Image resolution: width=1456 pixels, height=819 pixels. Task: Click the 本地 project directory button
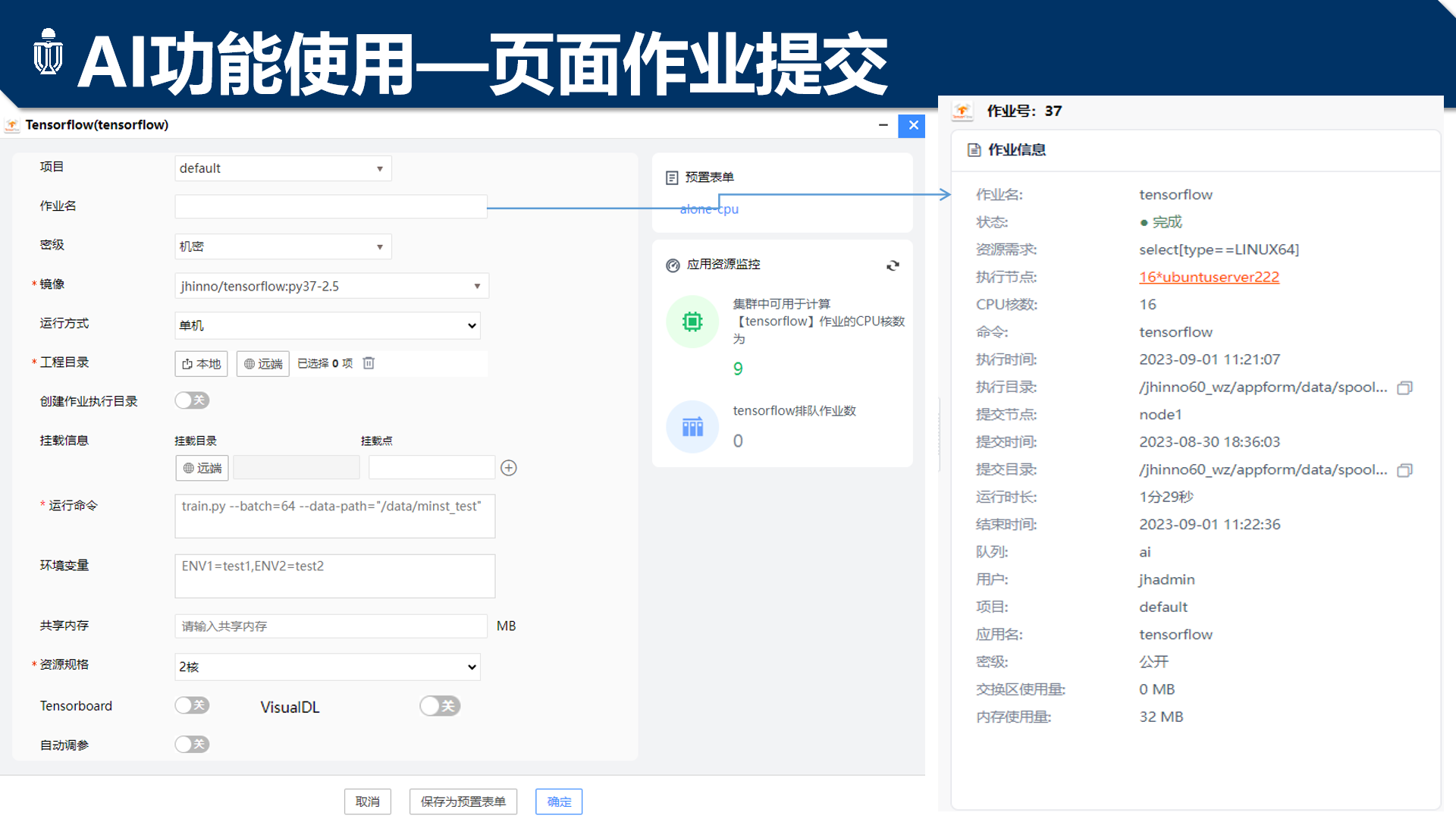tap(202, 364)
